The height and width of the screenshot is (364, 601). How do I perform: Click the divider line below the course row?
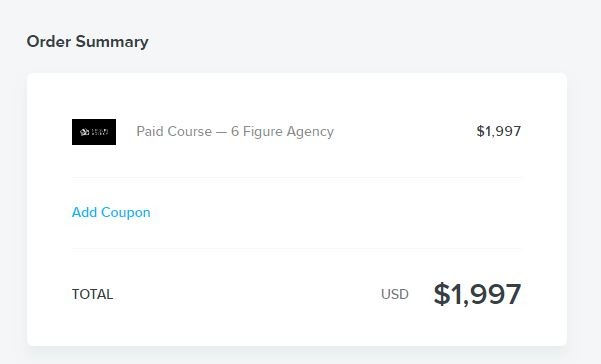[x=296, y=177]
